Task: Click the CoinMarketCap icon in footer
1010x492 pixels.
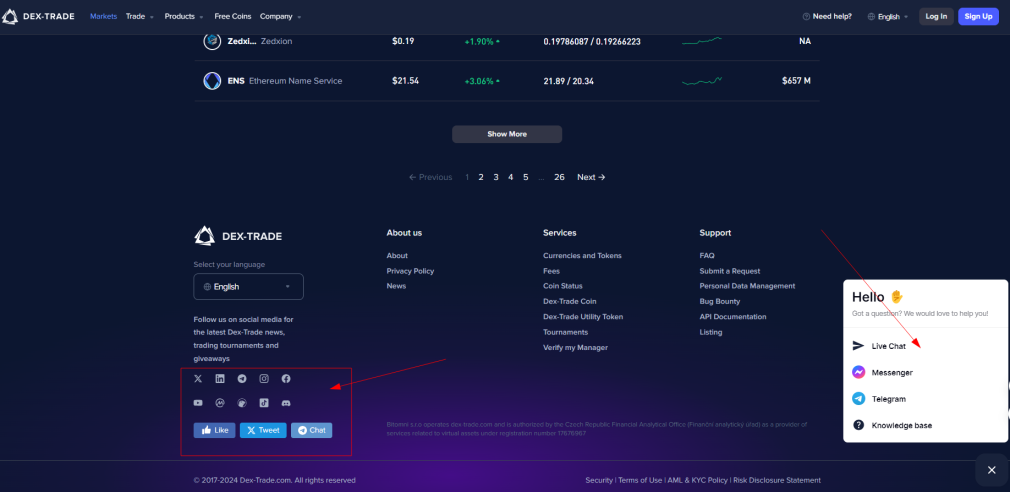Action: 220,402
